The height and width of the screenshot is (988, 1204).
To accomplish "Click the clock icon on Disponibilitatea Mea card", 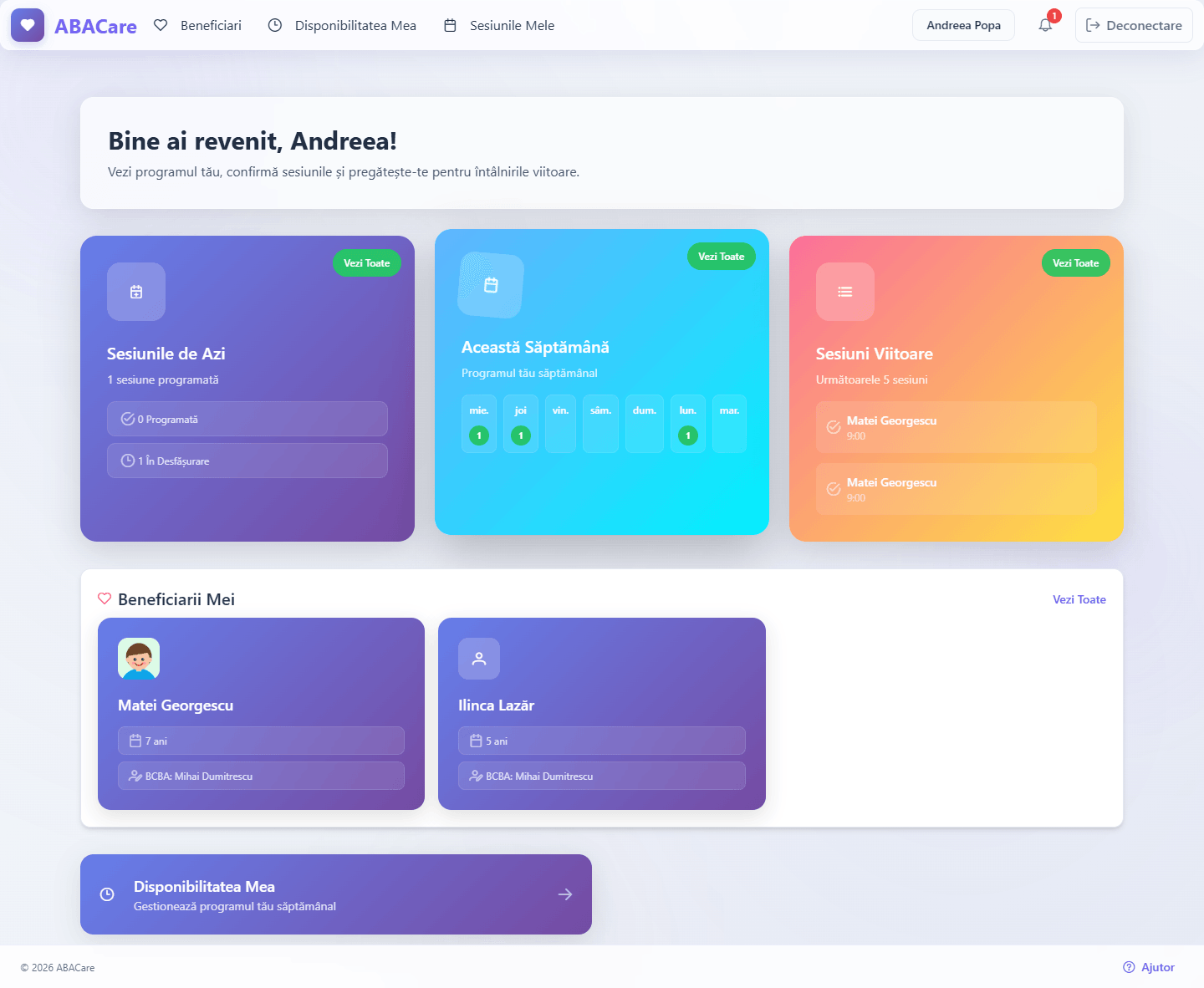I will click(x=107, y=894).
